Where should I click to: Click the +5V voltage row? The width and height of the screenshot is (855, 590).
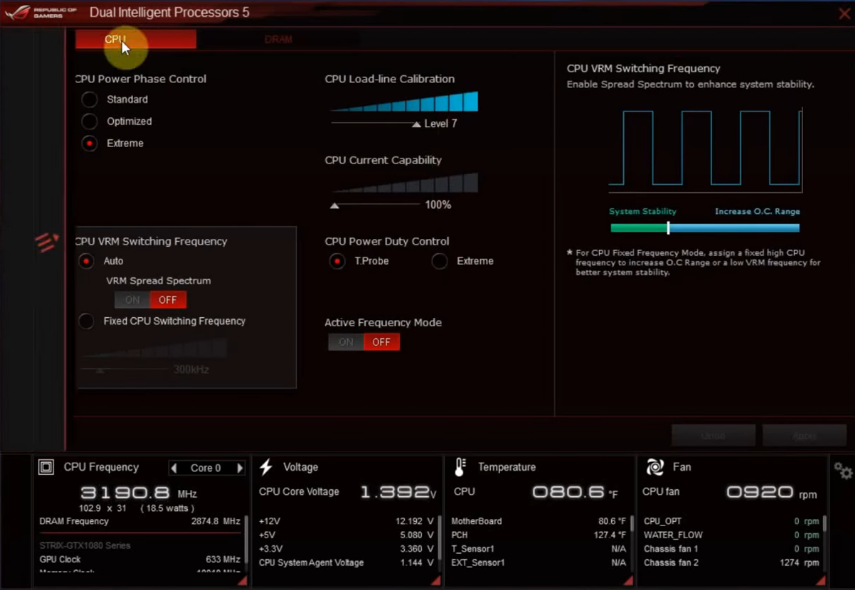pos(346,535)
